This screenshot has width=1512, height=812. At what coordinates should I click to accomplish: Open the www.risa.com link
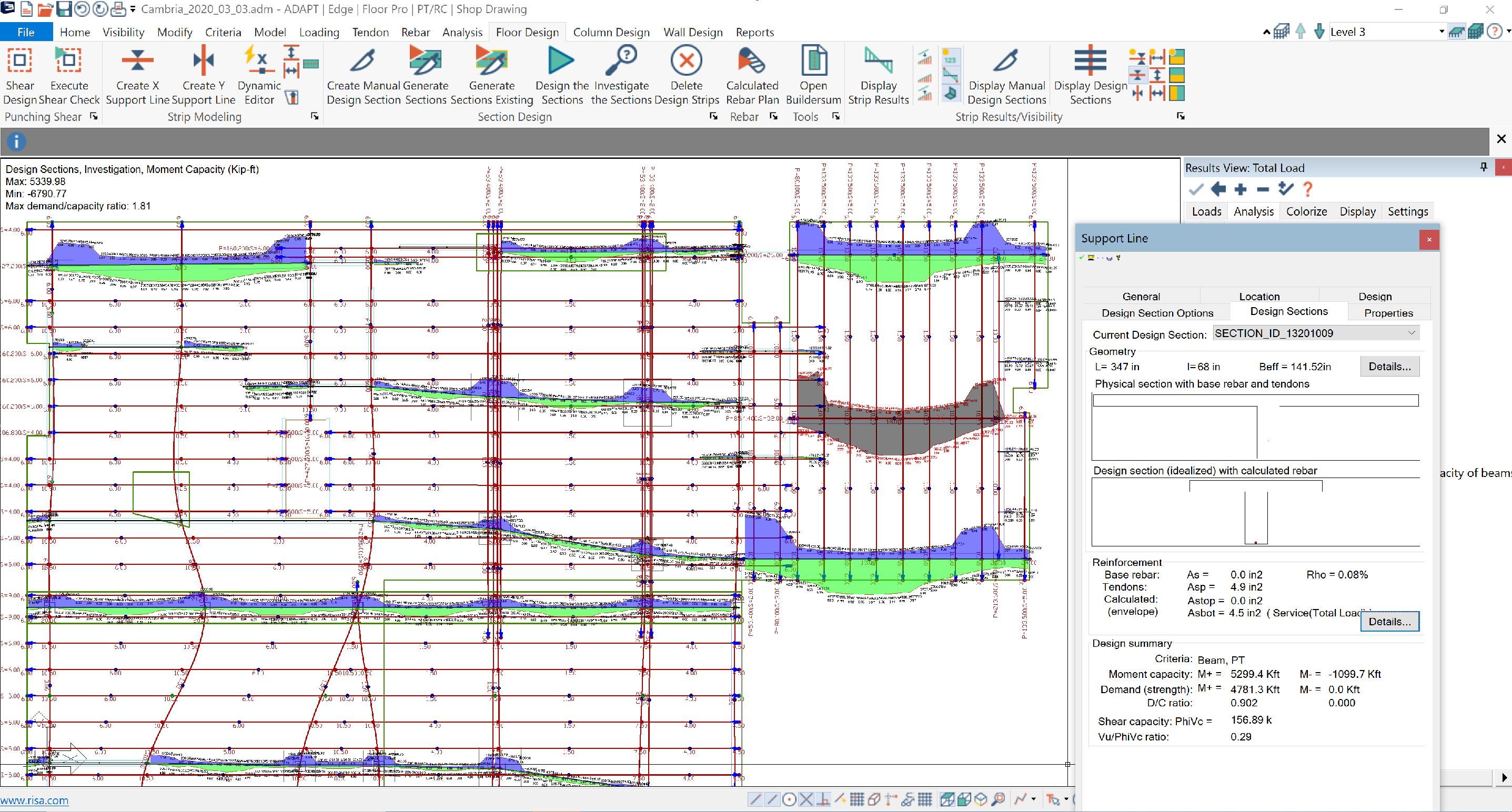[34, 800]
